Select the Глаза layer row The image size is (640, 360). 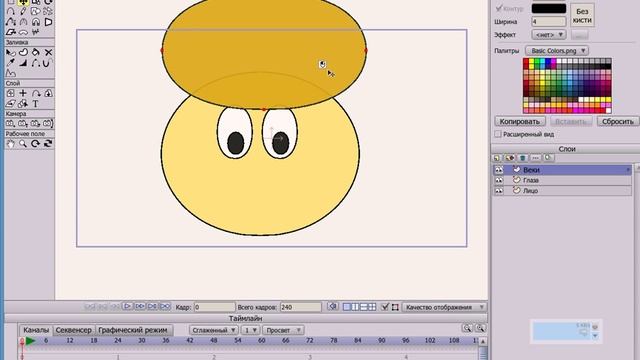[x=562, y=180]
